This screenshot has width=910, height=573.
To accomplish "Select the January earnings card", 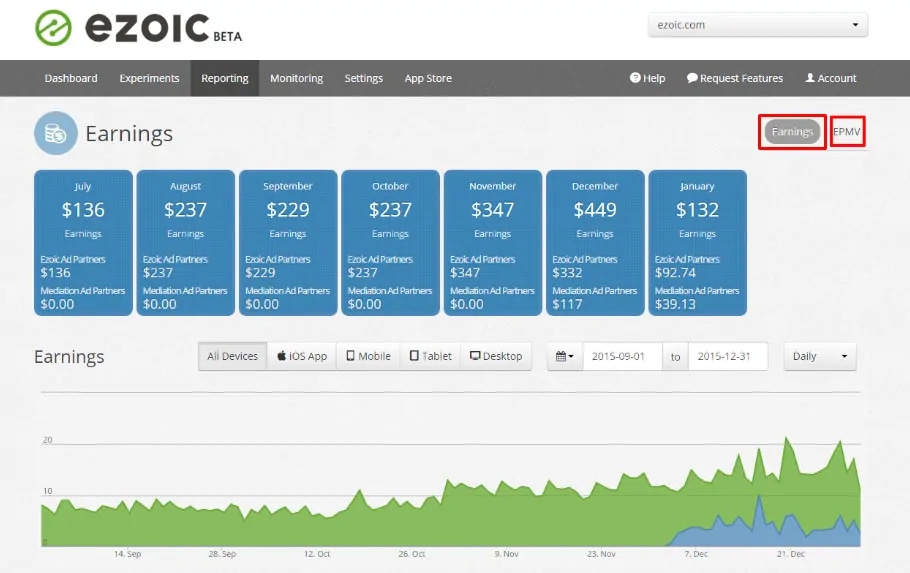I will pyautogui.click(x=698, y=243).
